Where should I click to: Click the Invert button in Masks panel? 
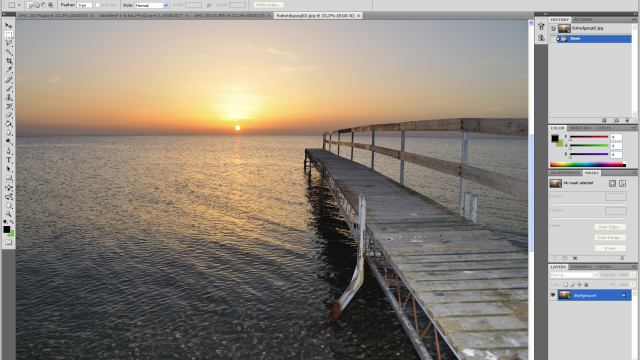coord(610,248)
